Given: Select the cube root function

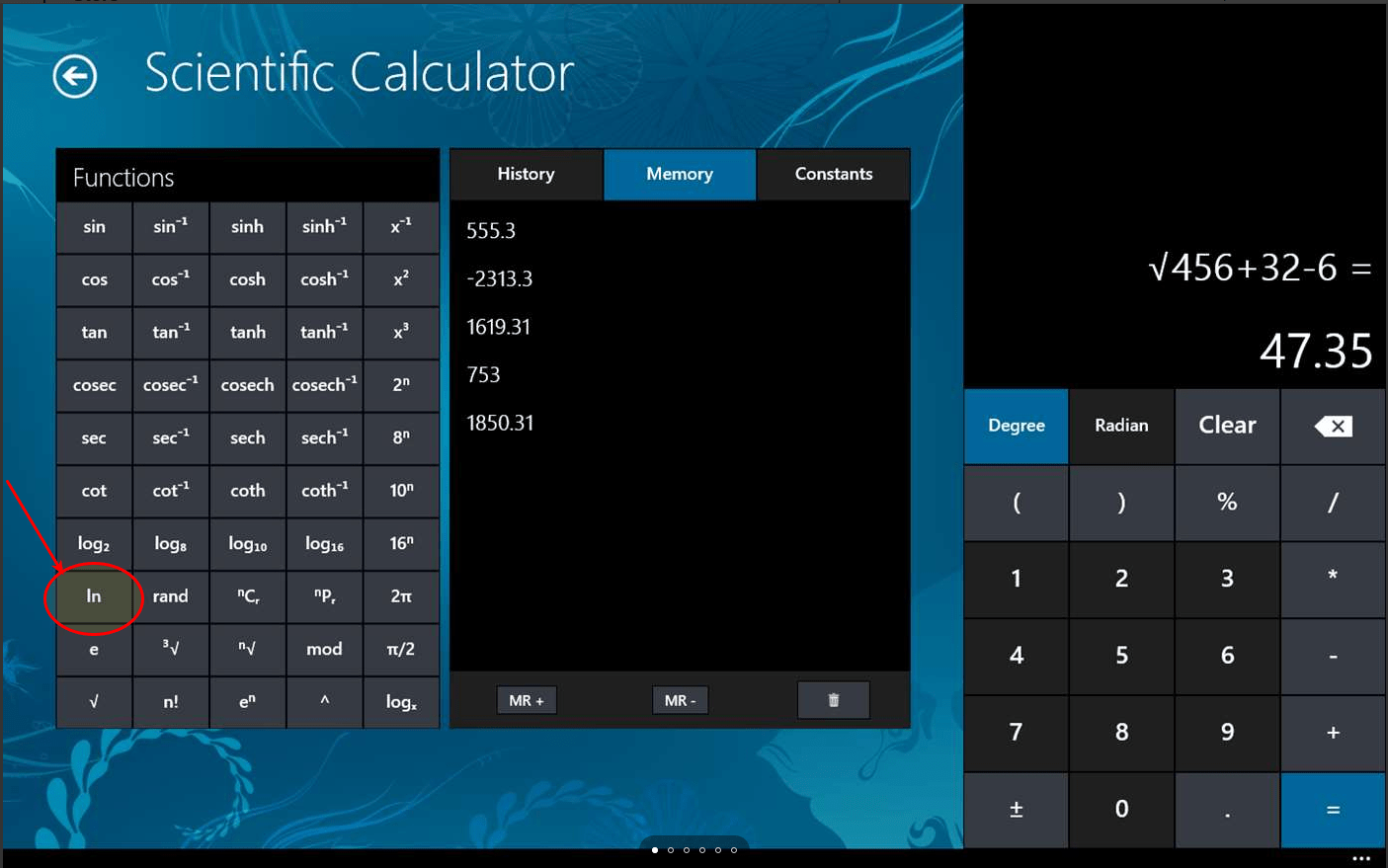Looking at the screenshot, I should point(171,649).
